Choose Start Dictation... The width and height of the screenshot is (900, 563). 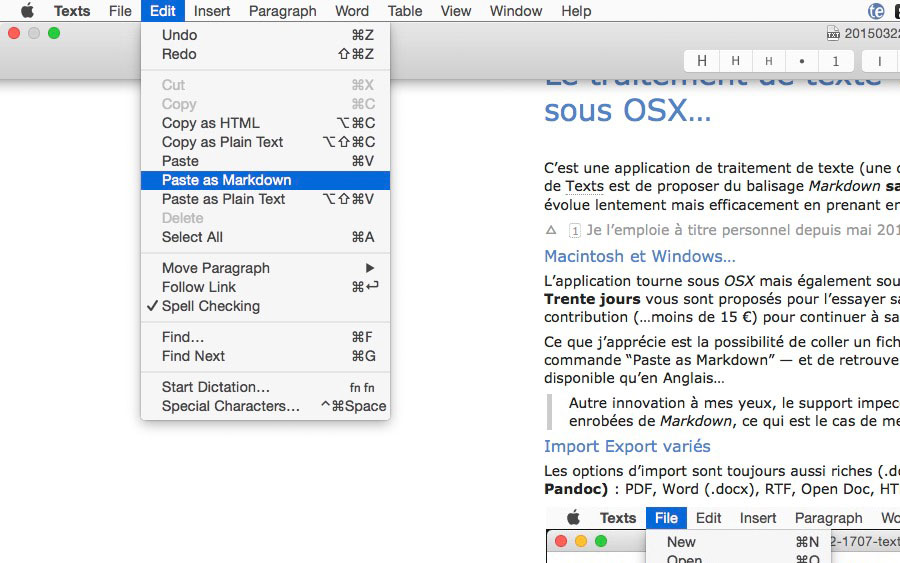click(265, 387)
